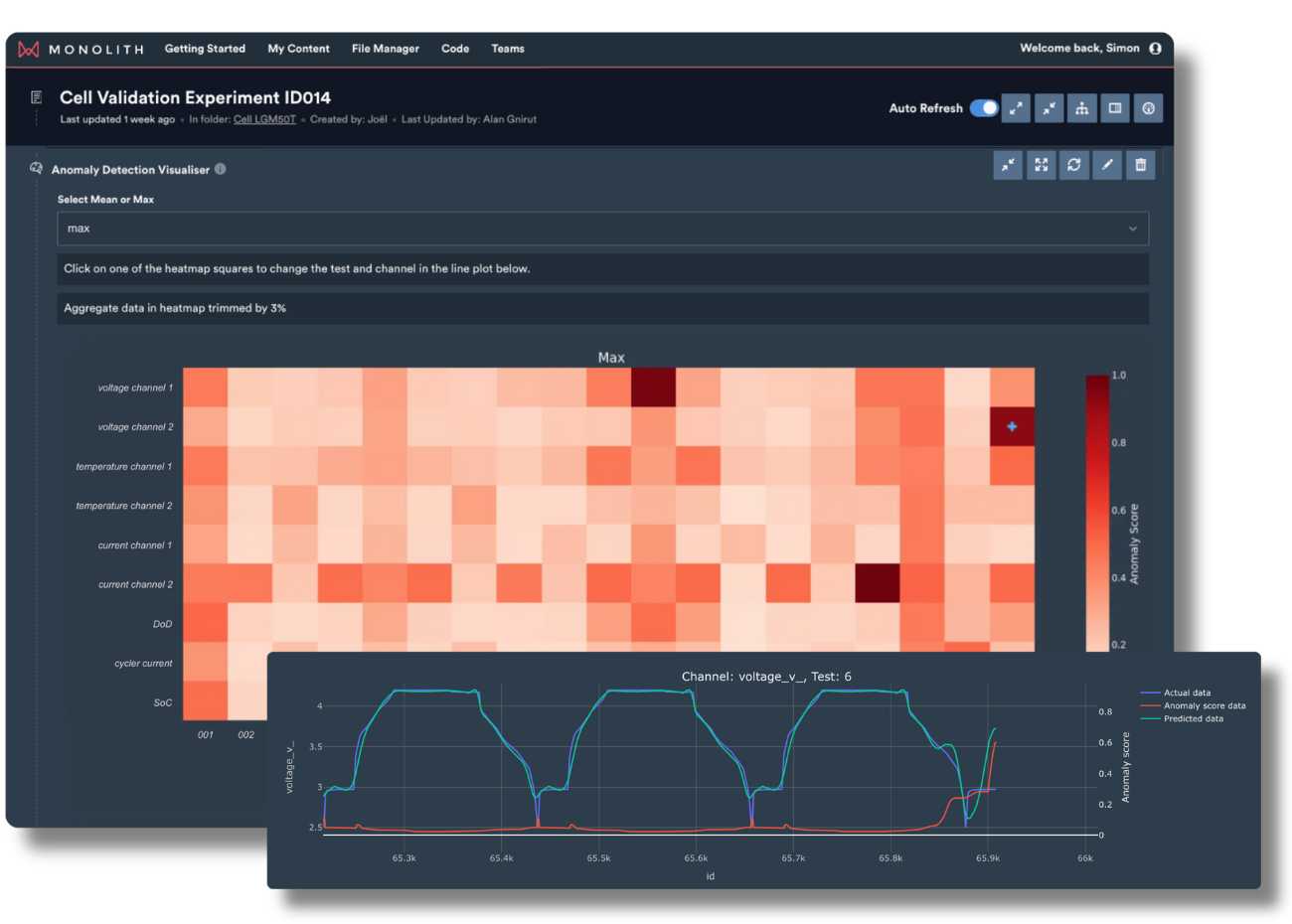Edit the visualiser step with the pencil icon
The image size is (1292, 924).
[x=1107, y=165]
